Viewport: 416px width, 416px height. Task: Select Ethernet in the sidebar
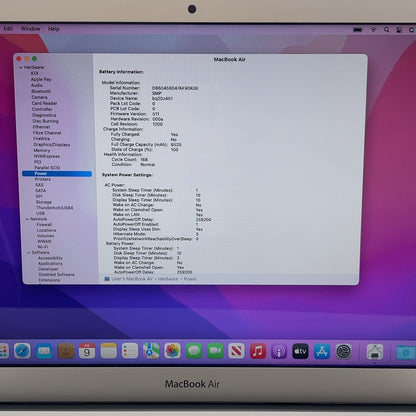(41, 127)
